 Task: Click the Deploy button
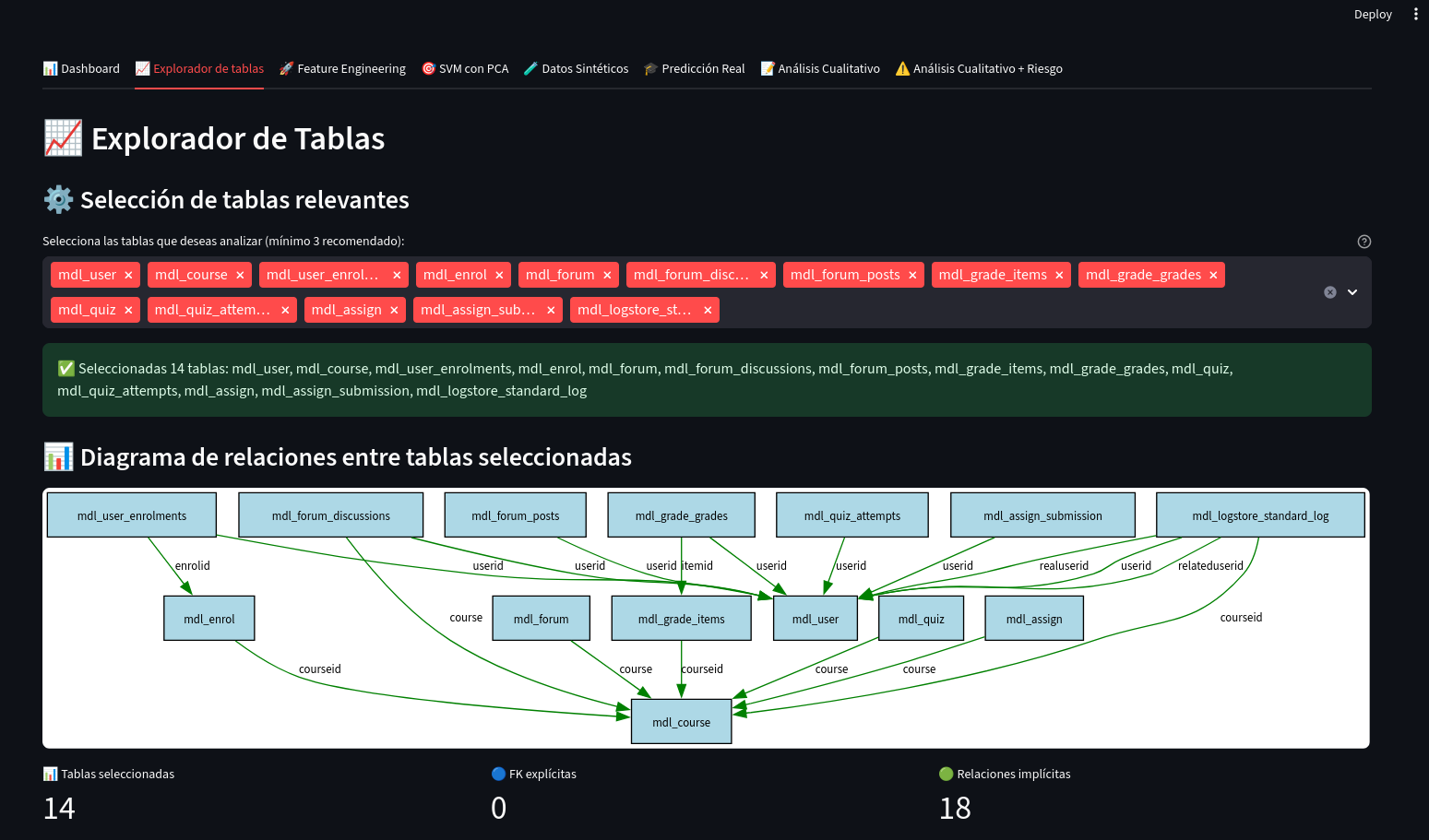click(1372, 14)
